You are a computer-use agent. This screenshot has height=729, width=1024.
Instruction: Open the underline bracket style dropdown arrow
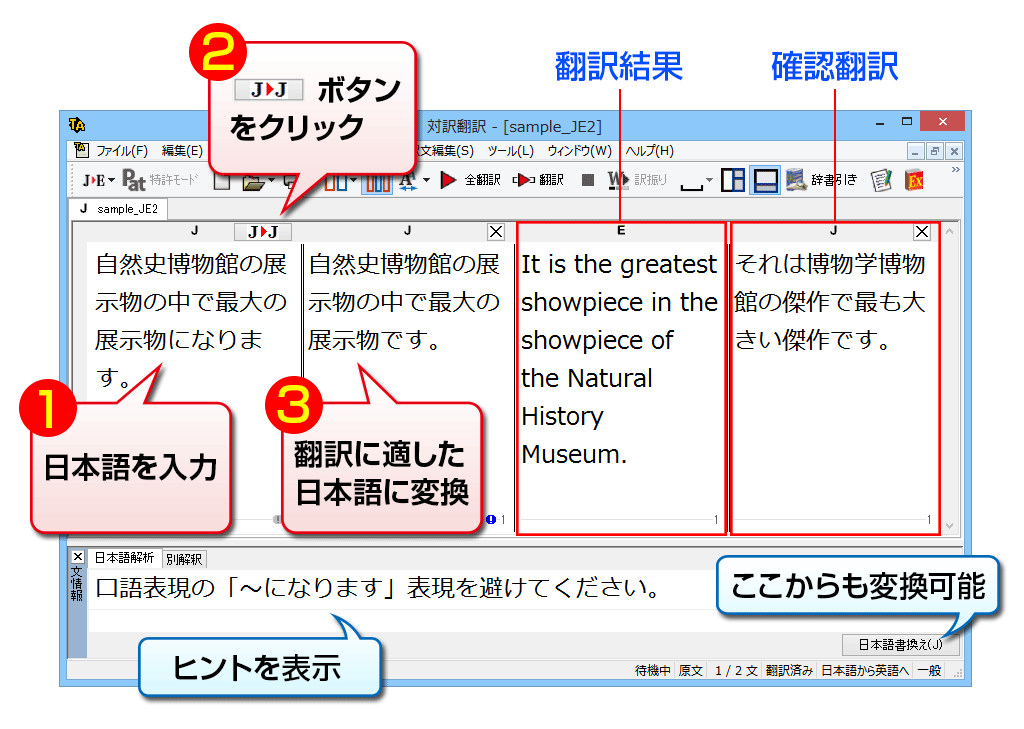(x=709, y=181)
